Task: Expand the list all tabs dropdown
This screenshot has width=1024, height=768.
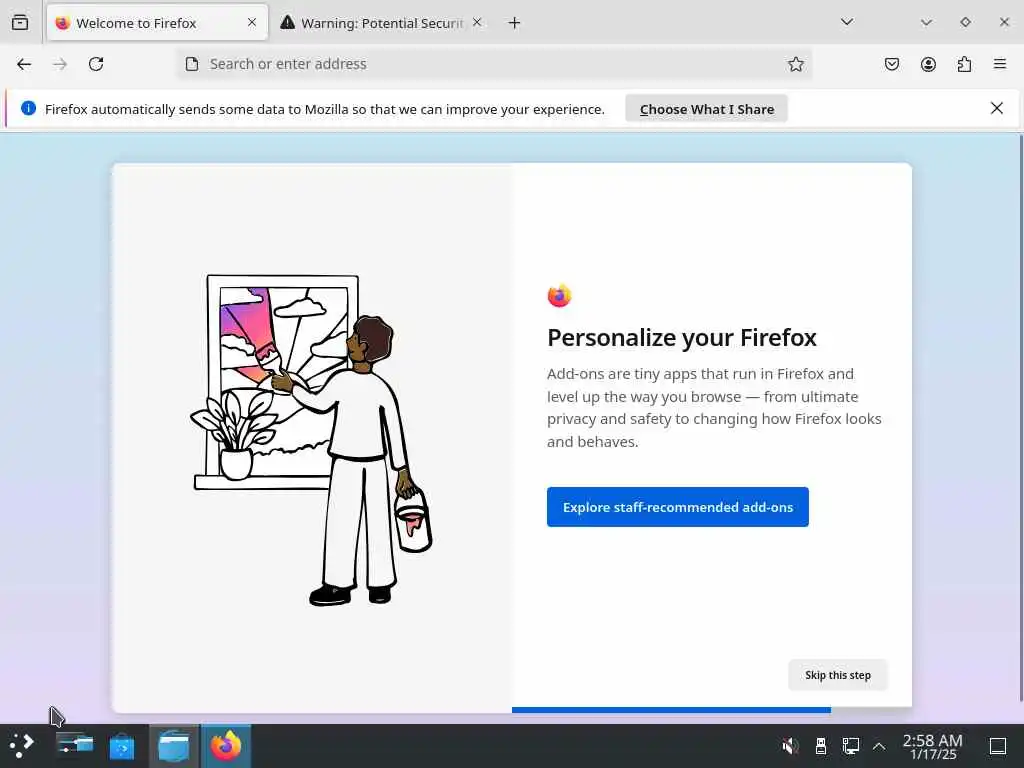Action: tap(847, 22)
